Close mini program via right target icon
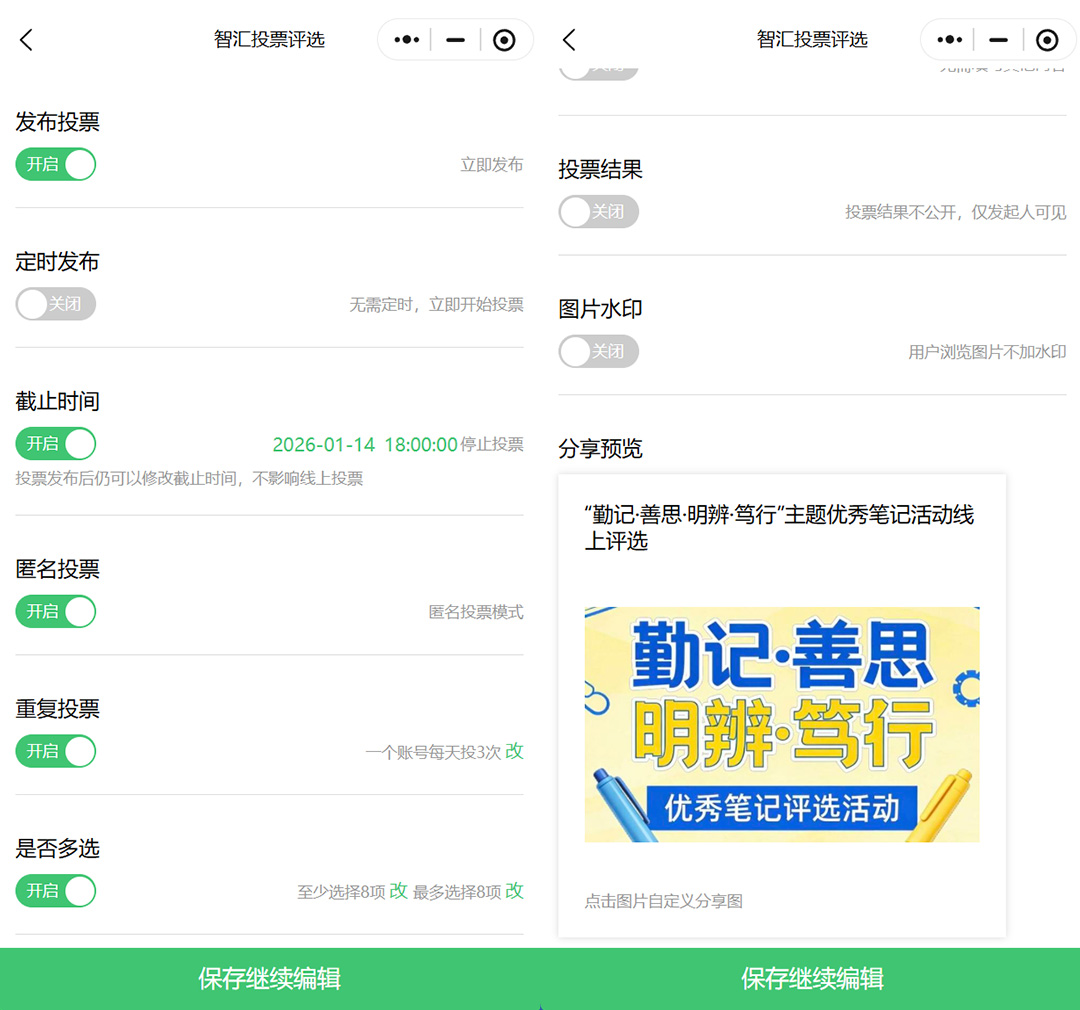1080x1010 pixels. coord(1047,40)
